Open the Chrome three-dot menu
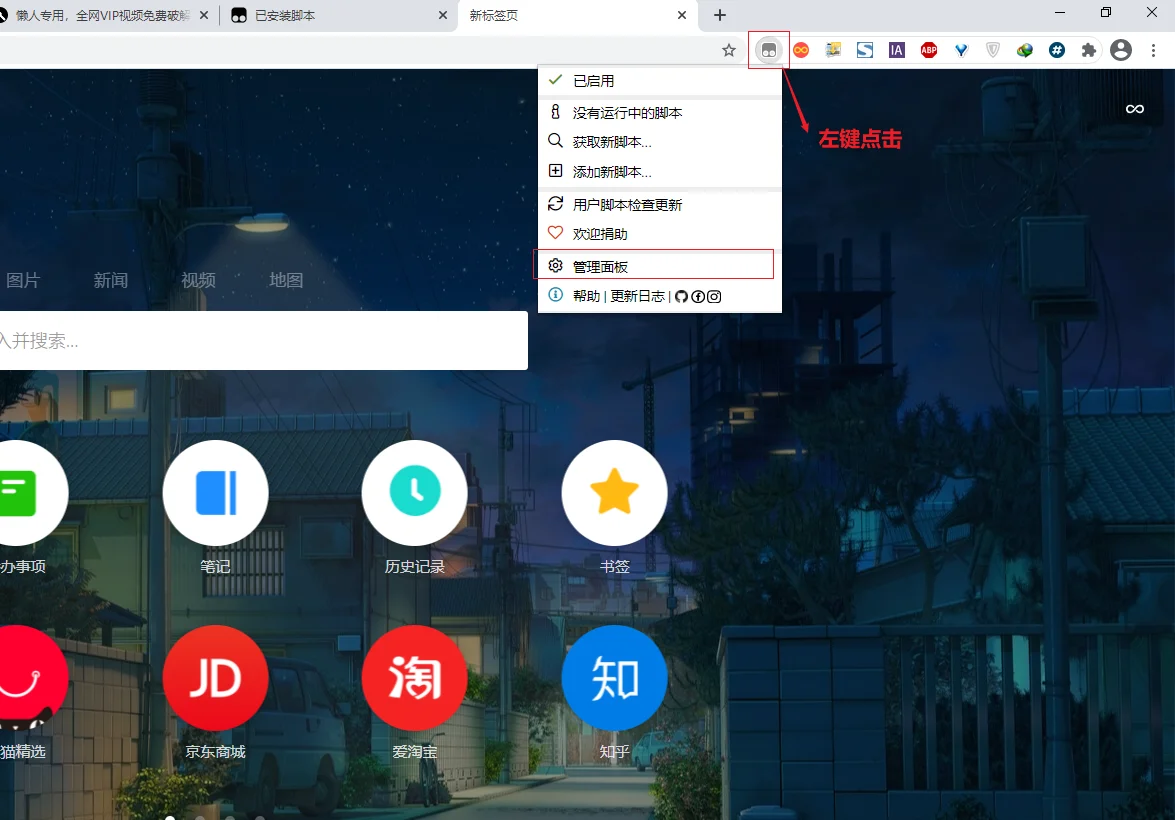This screenshot has width=1175, height=820. pos(1153,50)
